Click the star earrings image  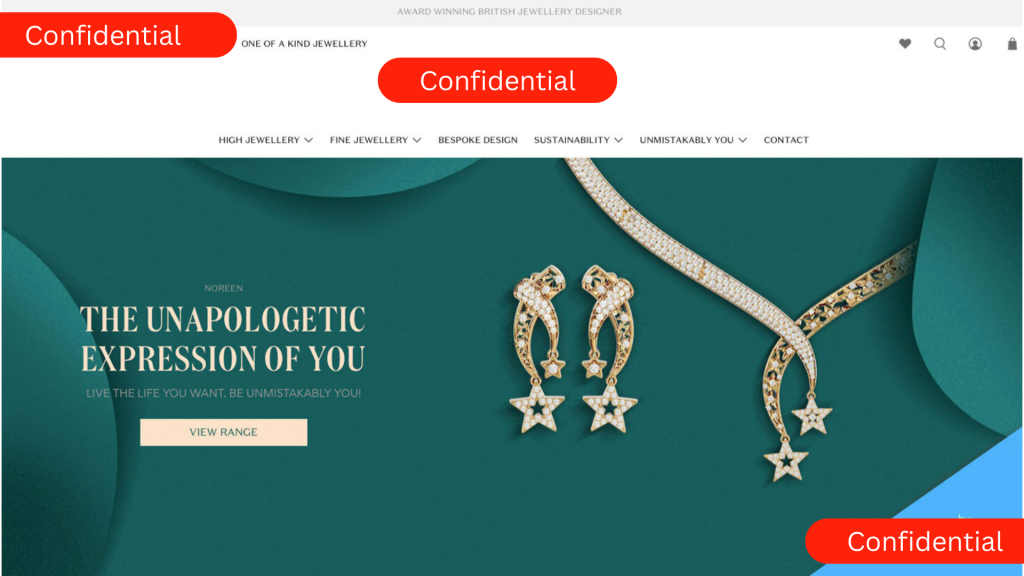(x=573, y=348)
